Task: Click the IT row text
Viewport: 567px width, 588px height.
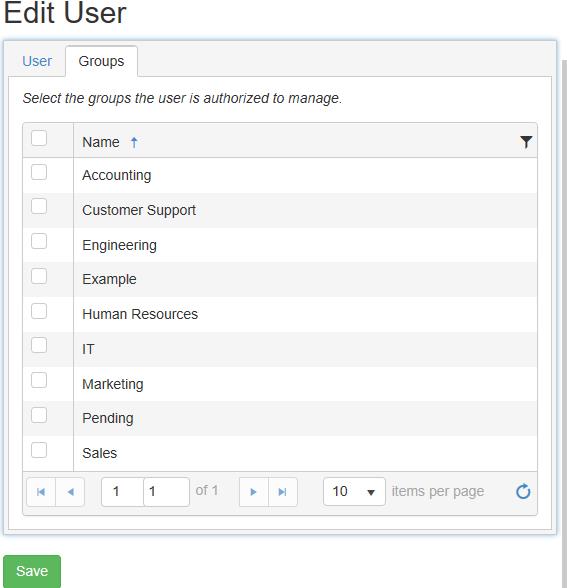Action: point(88,349)
